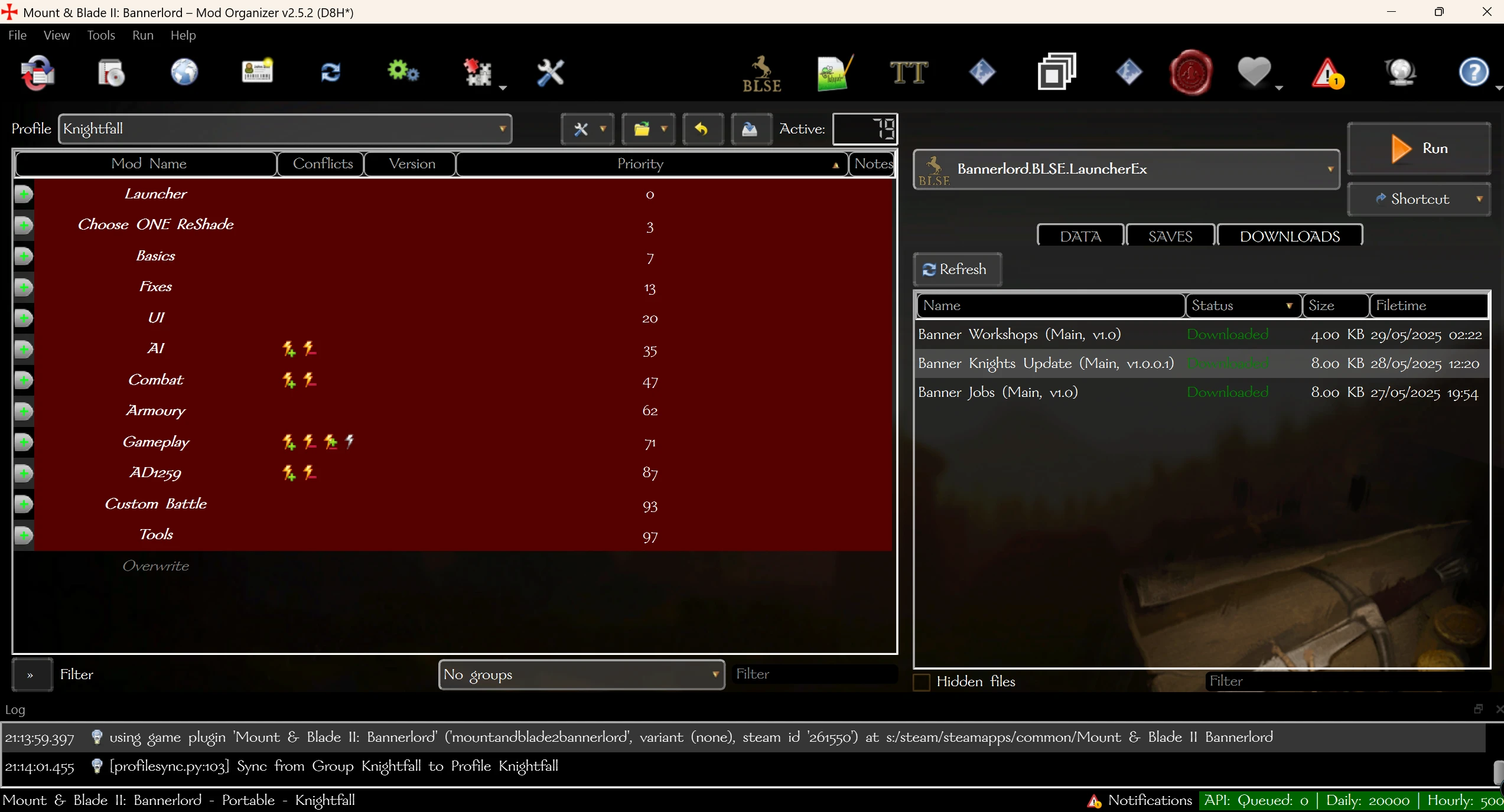Open the install mod from archive icon

(37, 73)
